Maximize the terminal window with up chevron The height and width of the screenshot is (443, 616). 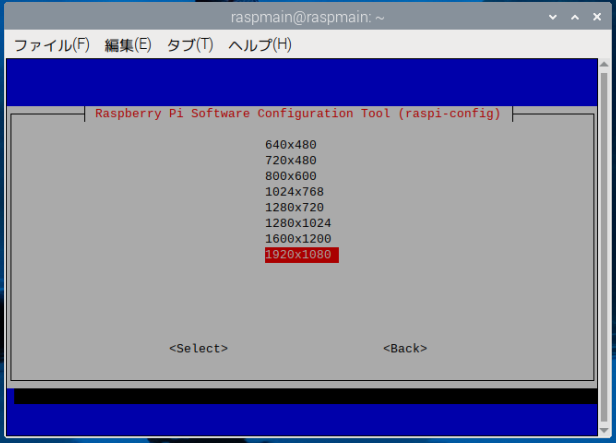click(575, 17)
